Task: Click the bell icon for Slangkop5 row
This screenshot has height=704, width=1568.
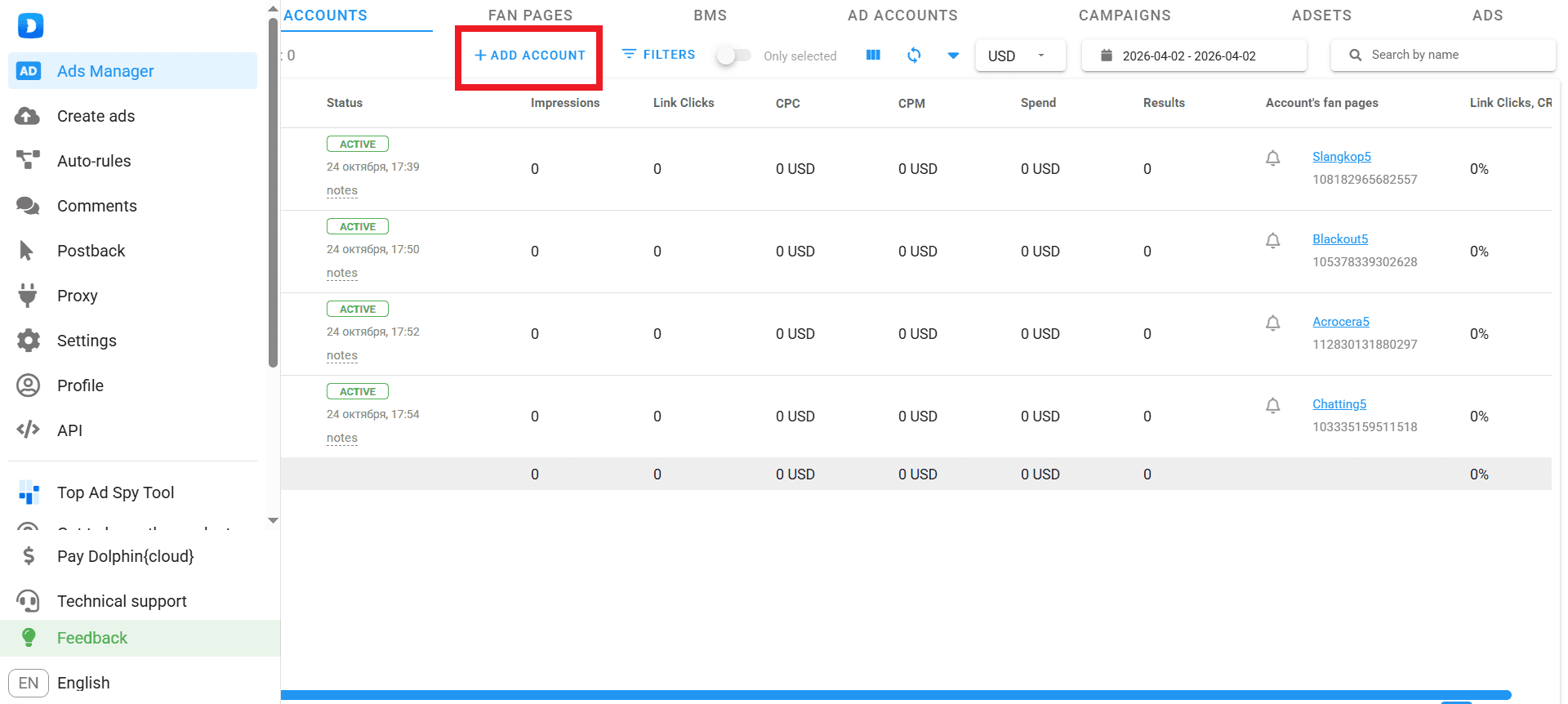Action: pos(1272,158)
